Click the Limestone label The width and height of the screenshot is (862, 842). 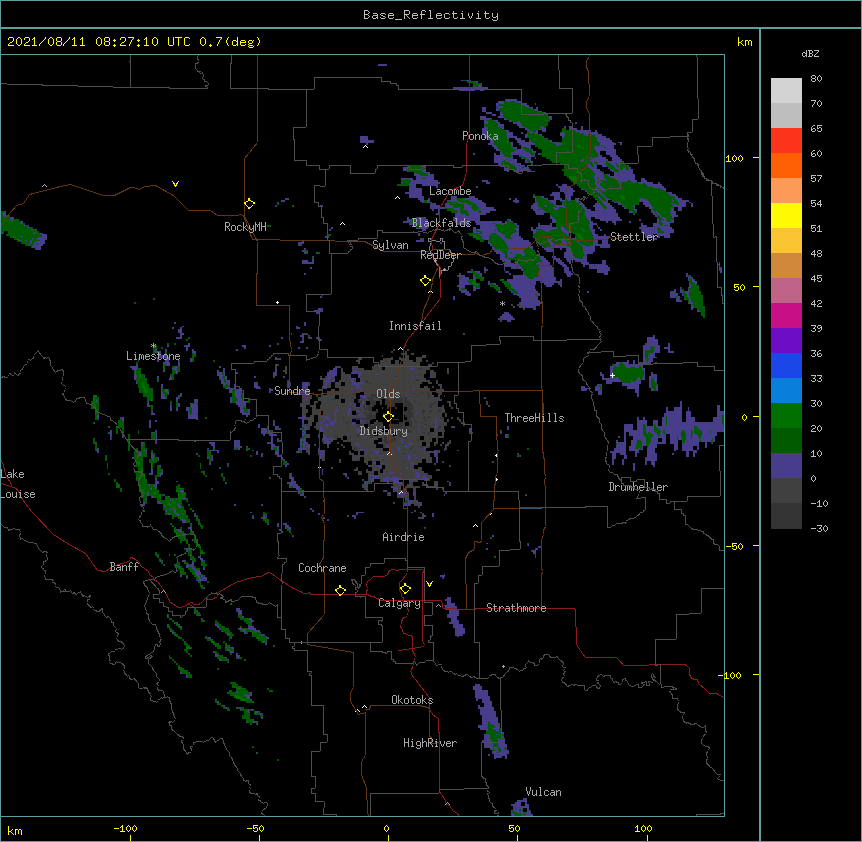(153, 356)
